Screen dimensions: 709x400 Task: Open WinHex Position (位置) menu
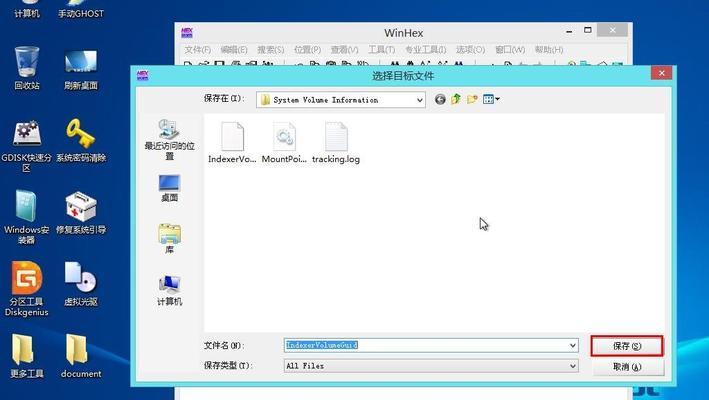pyautogui.click(x=307, y=50)
